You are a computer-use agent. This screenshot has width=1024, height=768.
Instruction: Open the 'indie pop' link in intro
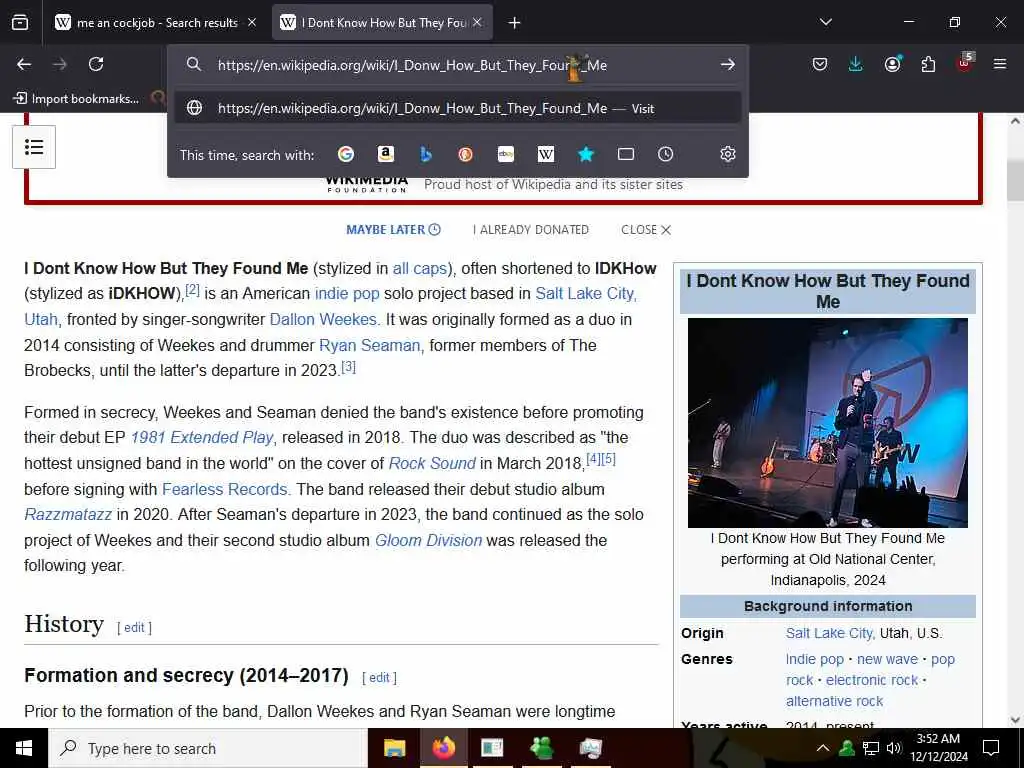[x=347, y=293]
